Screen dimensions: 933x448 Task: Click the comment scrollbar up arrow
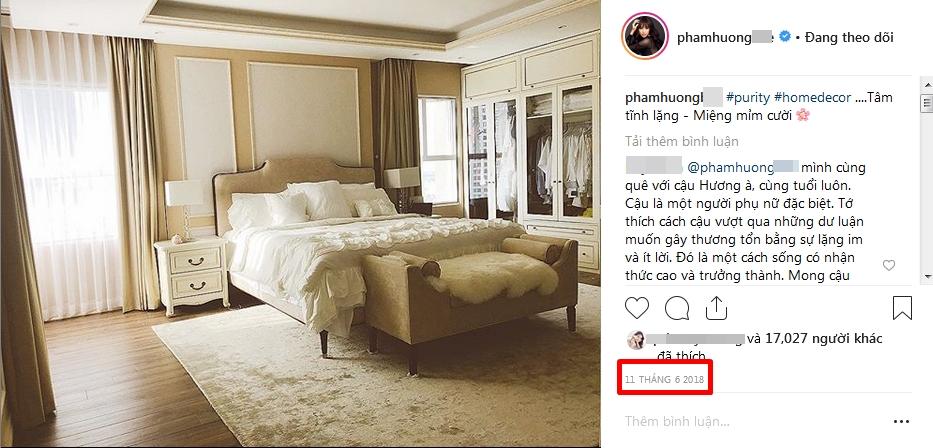point(927,81)
